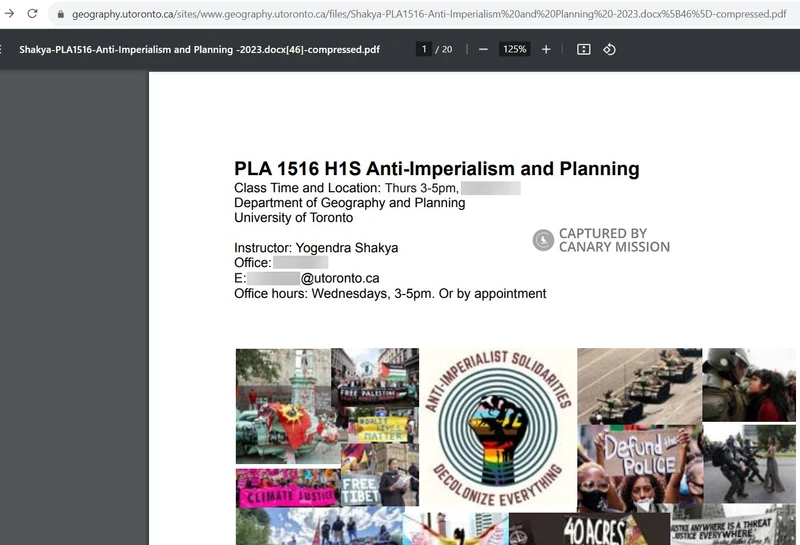Click the URL address bar
The image size is (800, 545).
click(420, 15)
